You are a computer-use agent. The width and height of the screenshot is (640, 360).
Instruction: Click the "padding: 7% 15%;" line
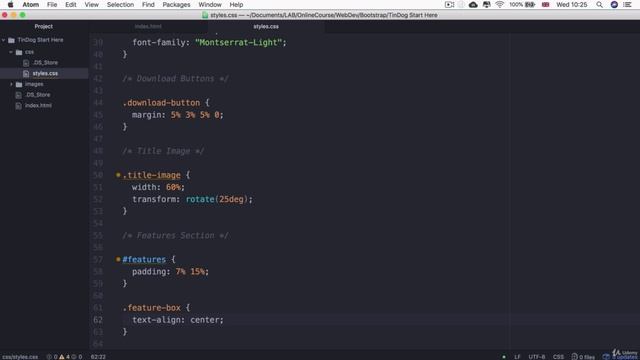(170, 271)
